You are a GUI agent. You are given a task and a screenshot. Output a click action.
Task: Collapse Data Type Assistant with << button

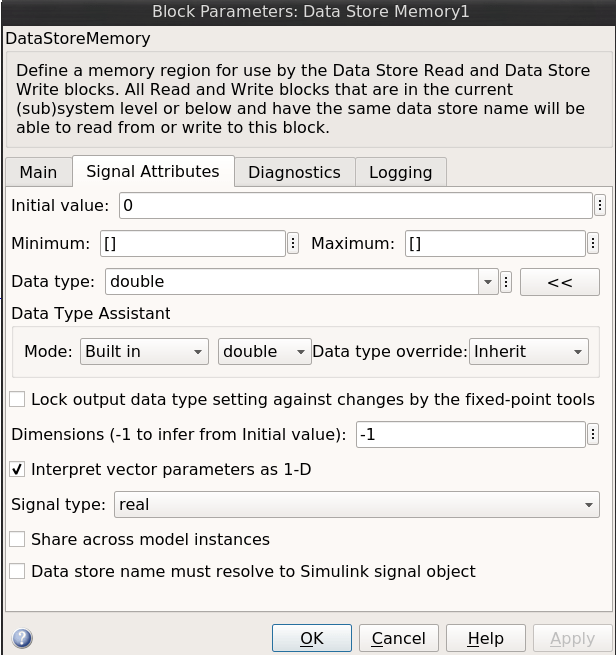pos(560,282)
